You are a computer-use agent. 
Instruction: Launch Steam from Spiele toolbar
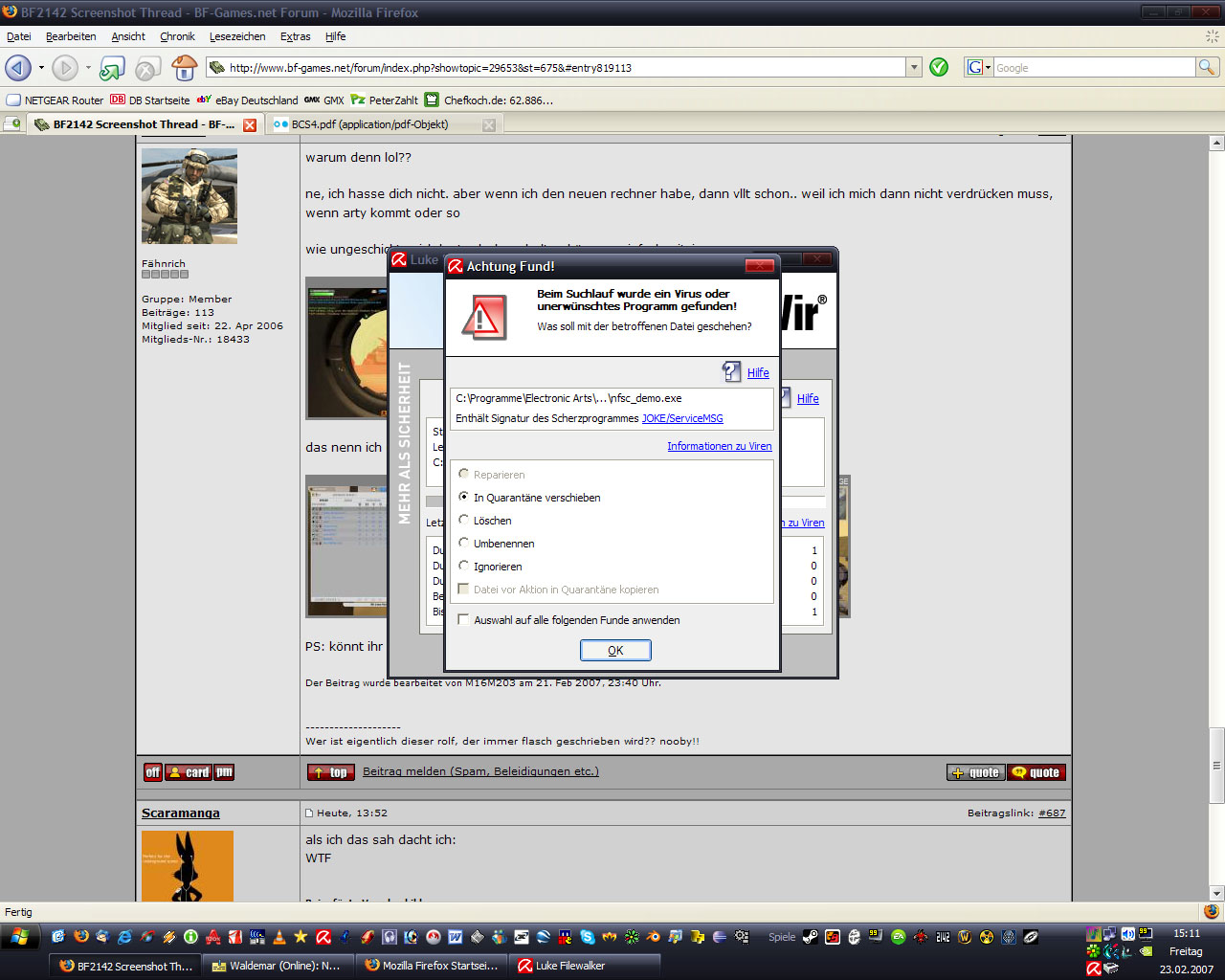point(810,937)
